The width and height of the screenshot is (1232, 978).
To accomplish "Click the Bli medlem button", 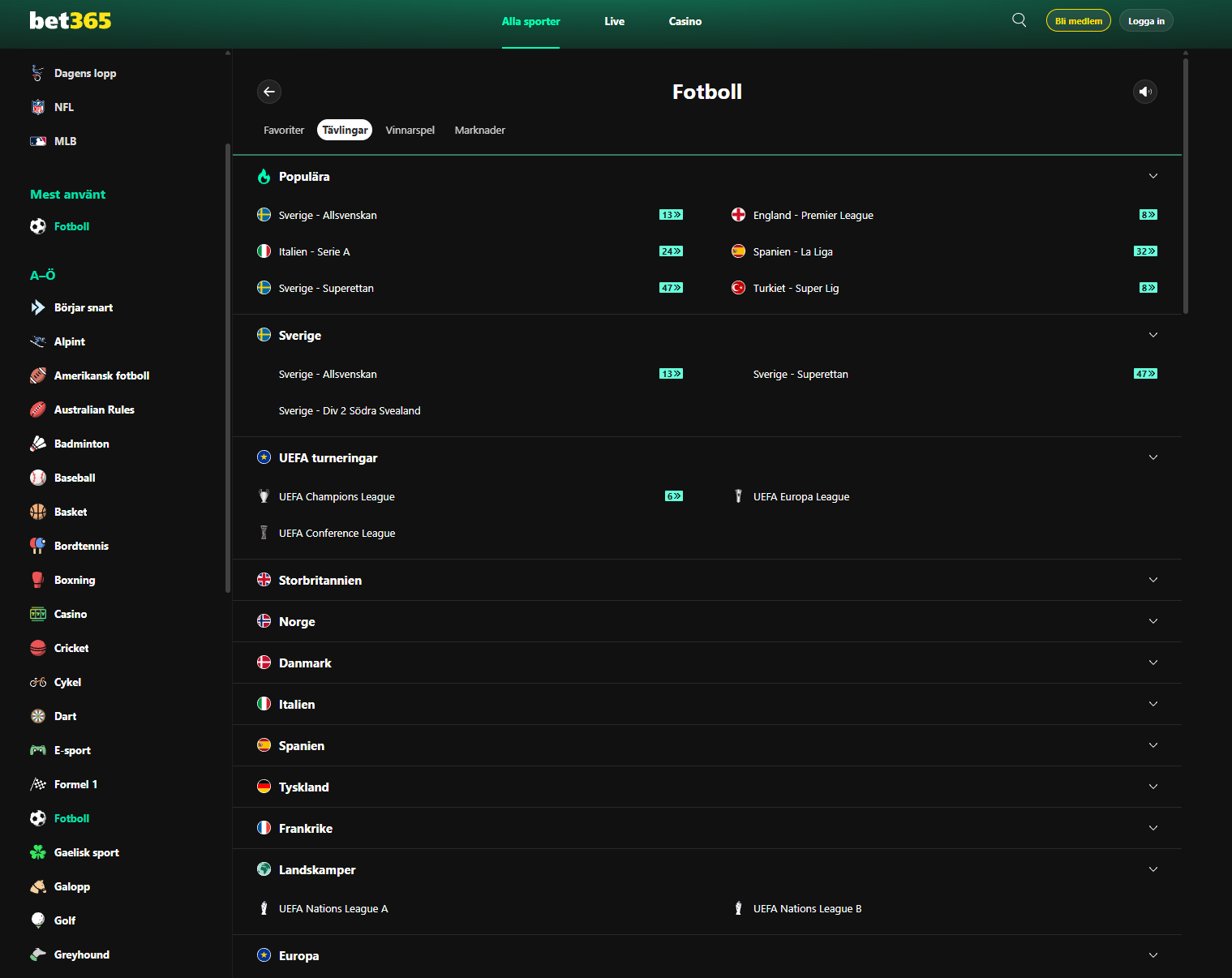I will click(1079, 21).
